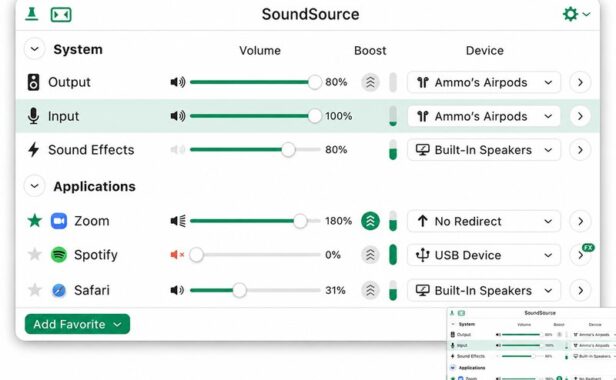Click the Zoom volume slider
Image resolution: width=616 pixels, height=380 pixels.
(255, 221)
